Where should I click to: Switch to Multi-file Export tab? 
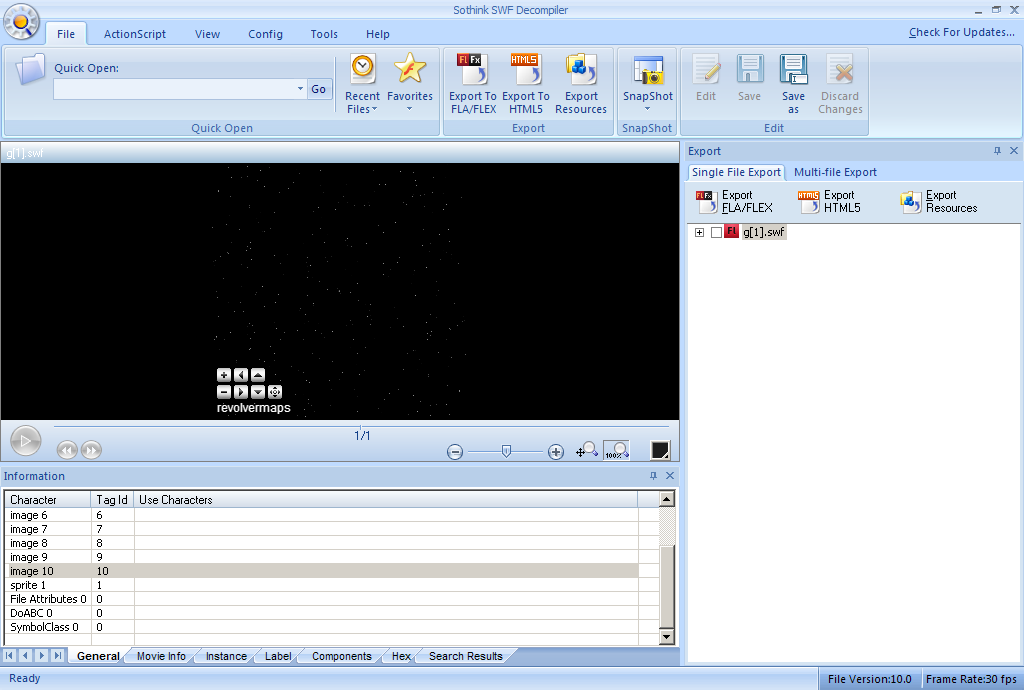pos(835,172)
